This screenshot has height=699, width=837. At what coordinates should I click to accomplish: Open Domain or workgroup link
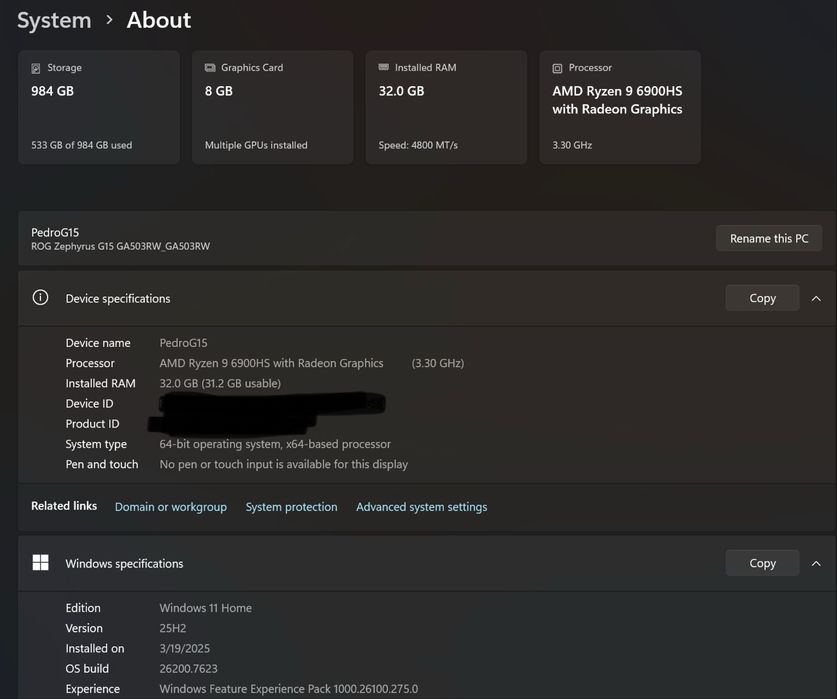pos(171,507)
